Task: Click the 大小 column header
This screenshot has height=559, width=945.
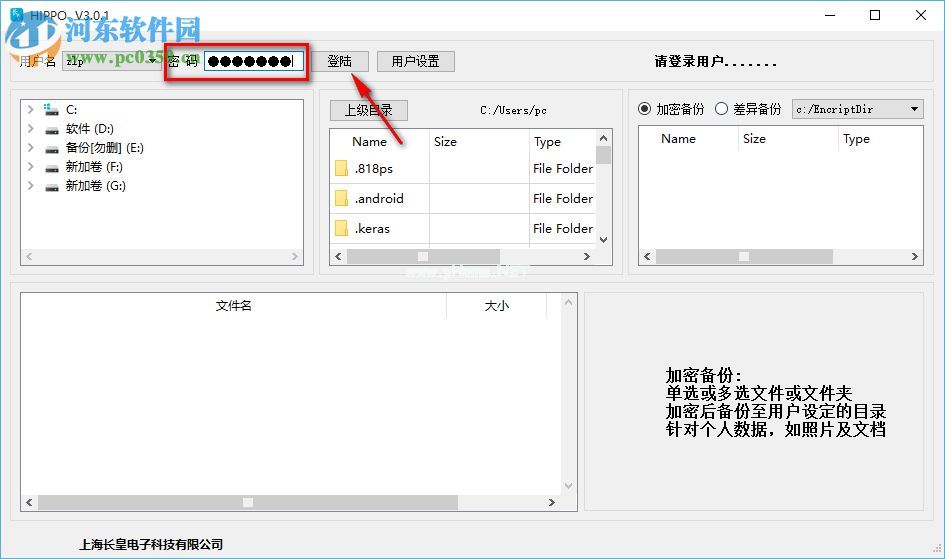Action: [497, 306]
